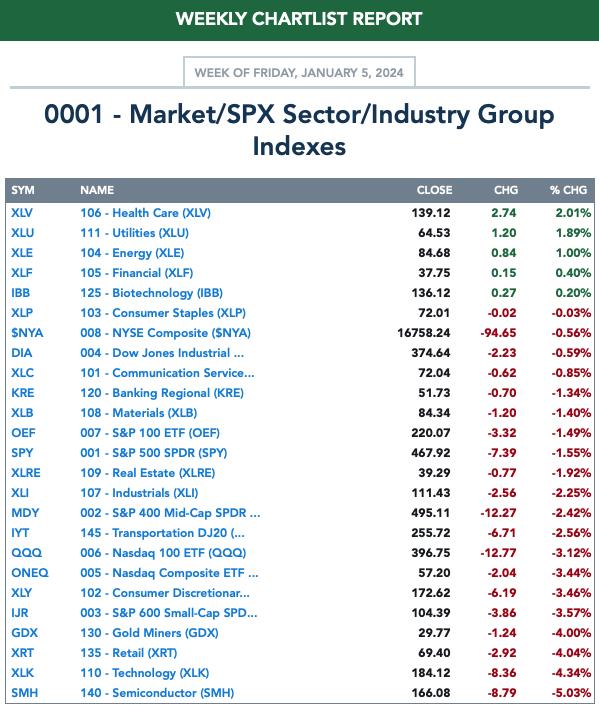This screenshot has height=708, width=599.
Task: Click the XLU ticker symbol
Action: pyautogui.click(x=23, y=233)
